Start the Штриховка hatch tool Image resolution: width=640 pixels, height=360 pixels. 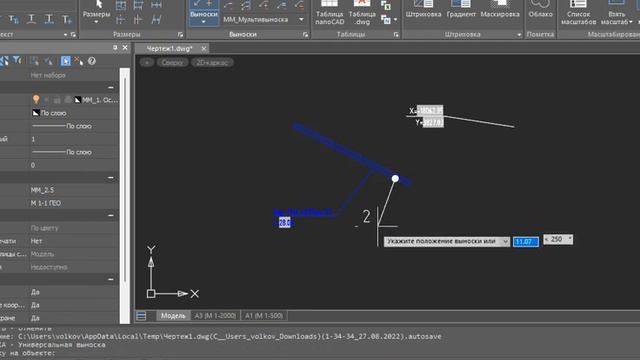pos(423,9)
